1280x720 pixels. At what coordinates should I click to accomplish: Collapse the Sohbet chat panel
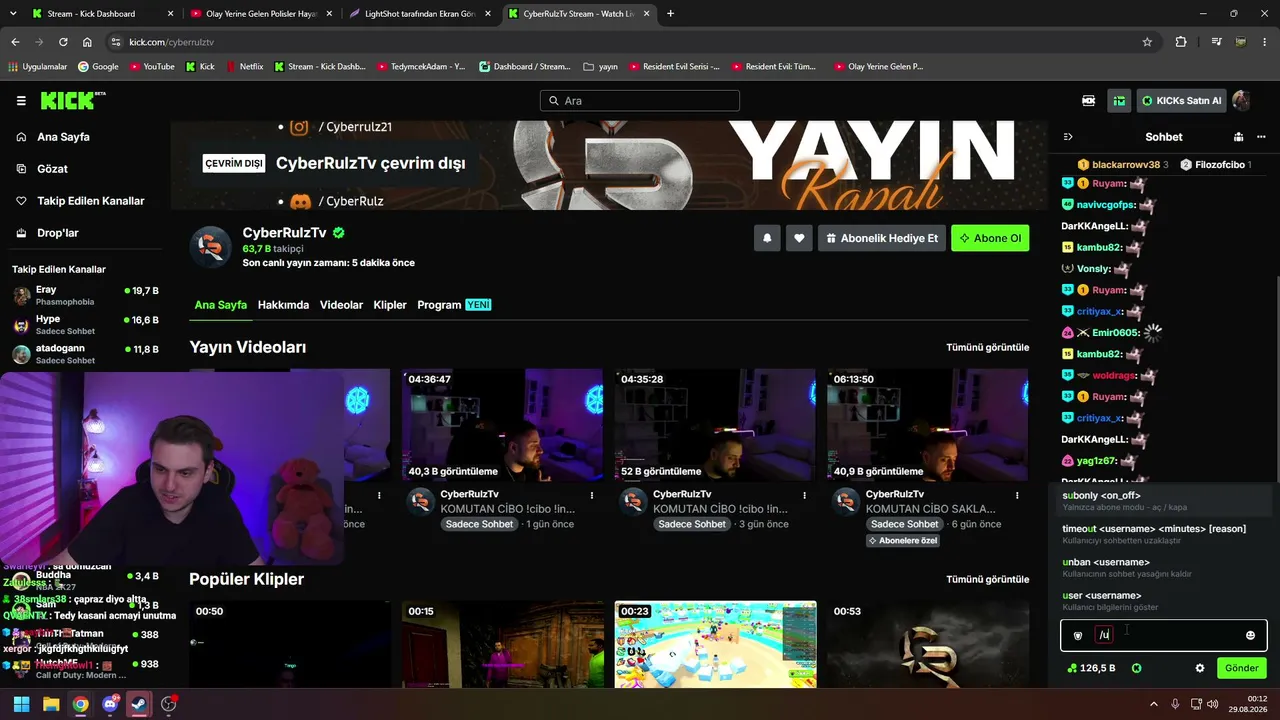click(x=1068, y=137)
